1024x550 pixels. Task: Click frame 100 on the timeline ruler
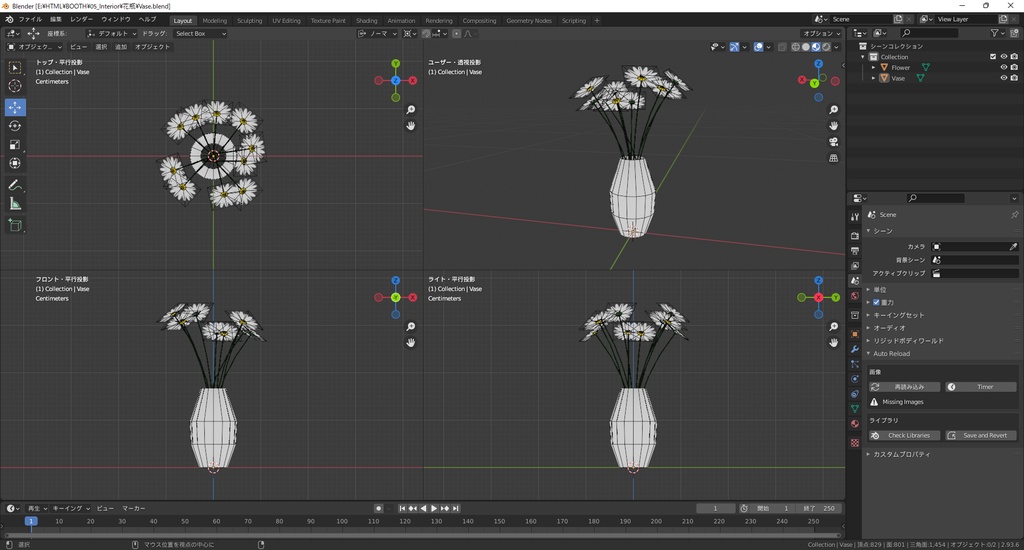pos(343,521)
